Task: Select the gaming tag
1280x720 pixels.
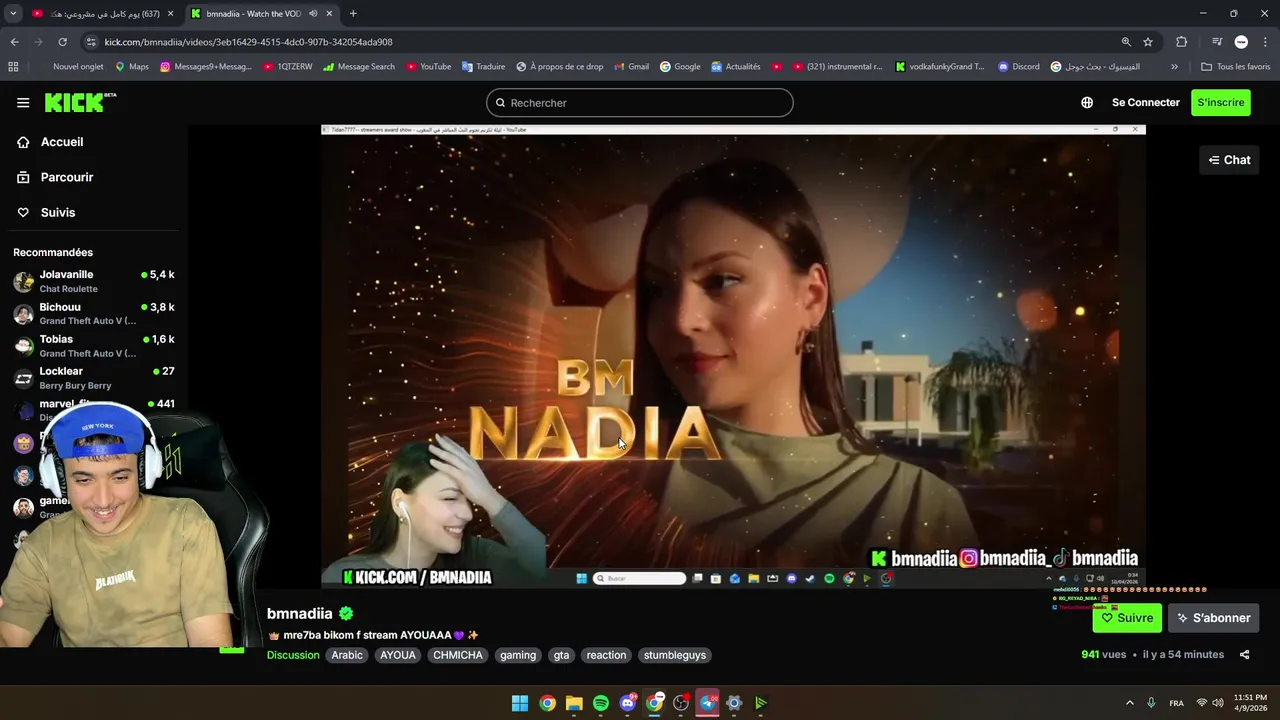Action: [518, 655]
